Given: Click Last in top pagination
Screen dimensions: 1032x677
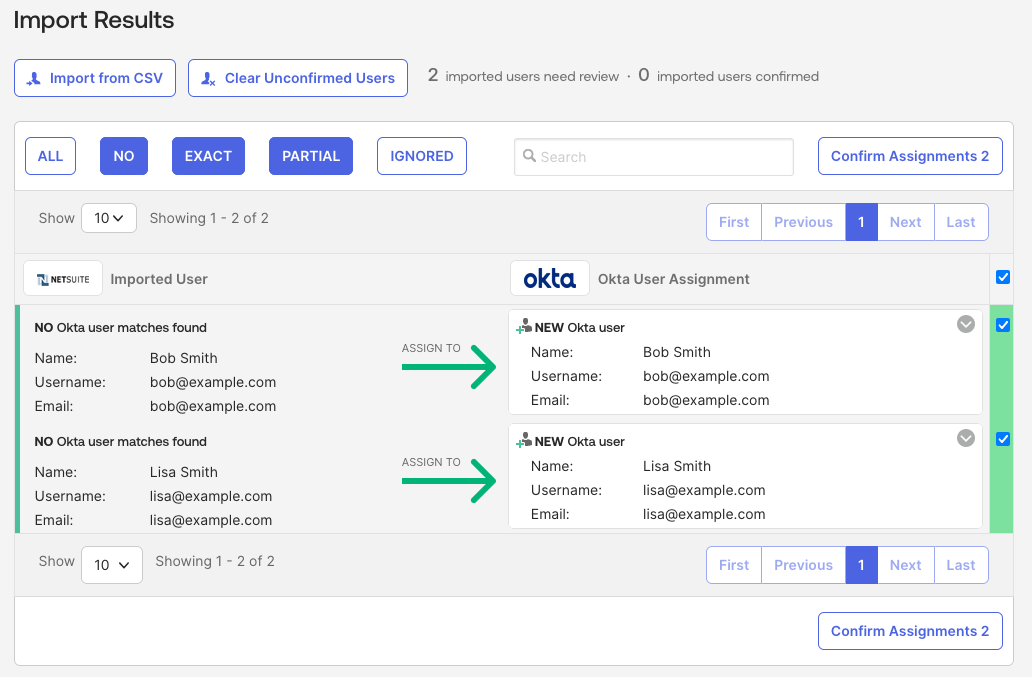Looking at the screenshot, I should pyautogui.click(x=961, y=222).
